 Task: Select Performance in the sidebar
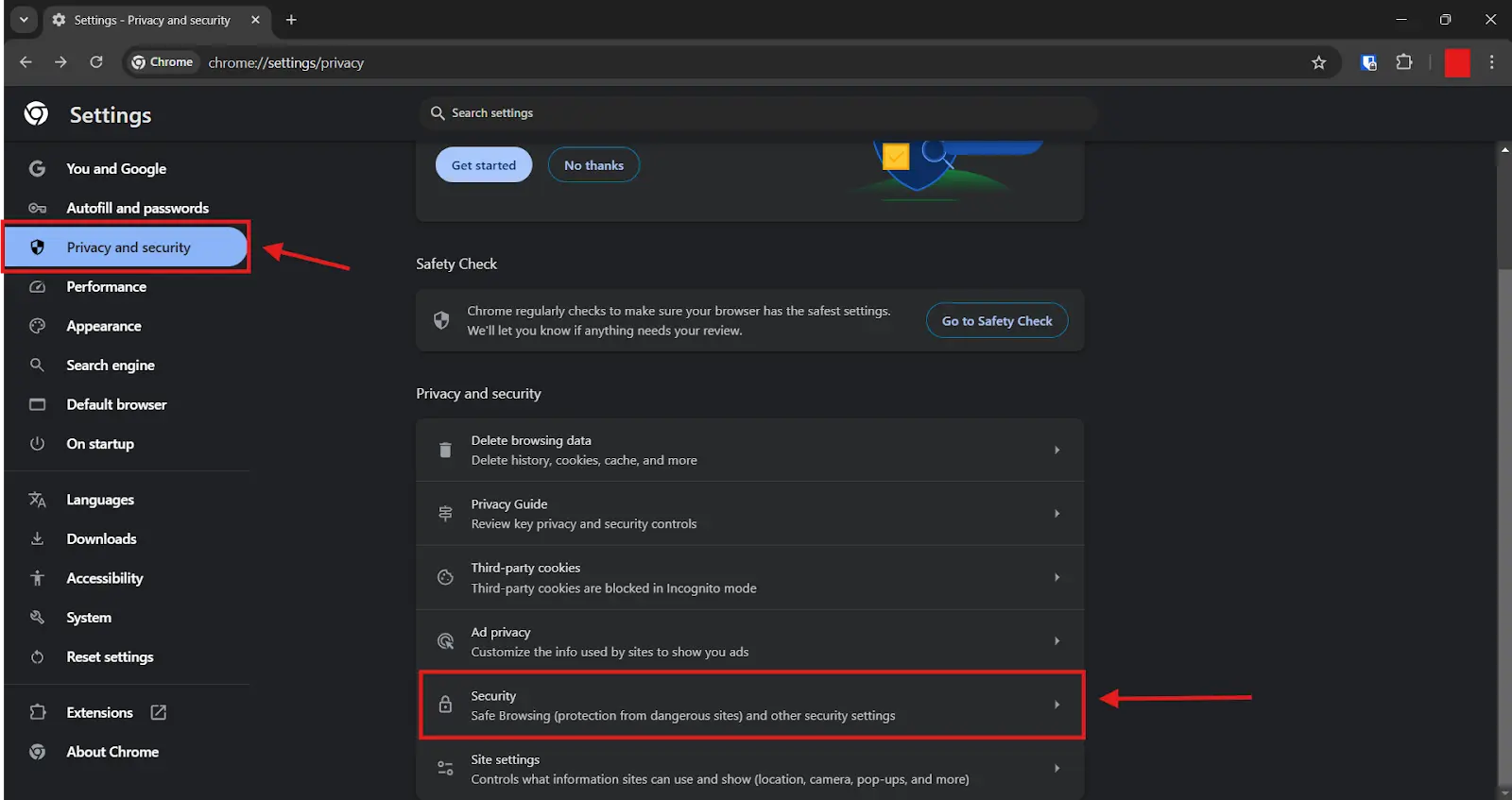click(106, 287)
